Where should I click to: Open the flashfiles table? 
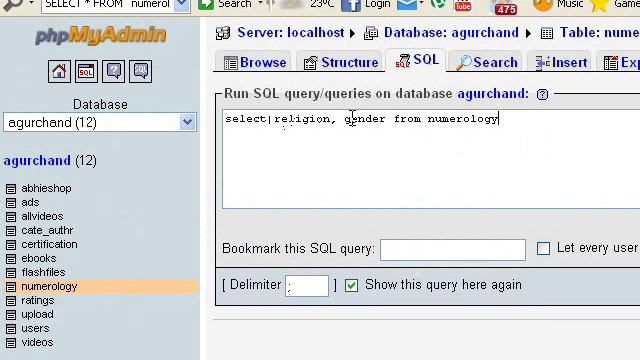[43, 272]
